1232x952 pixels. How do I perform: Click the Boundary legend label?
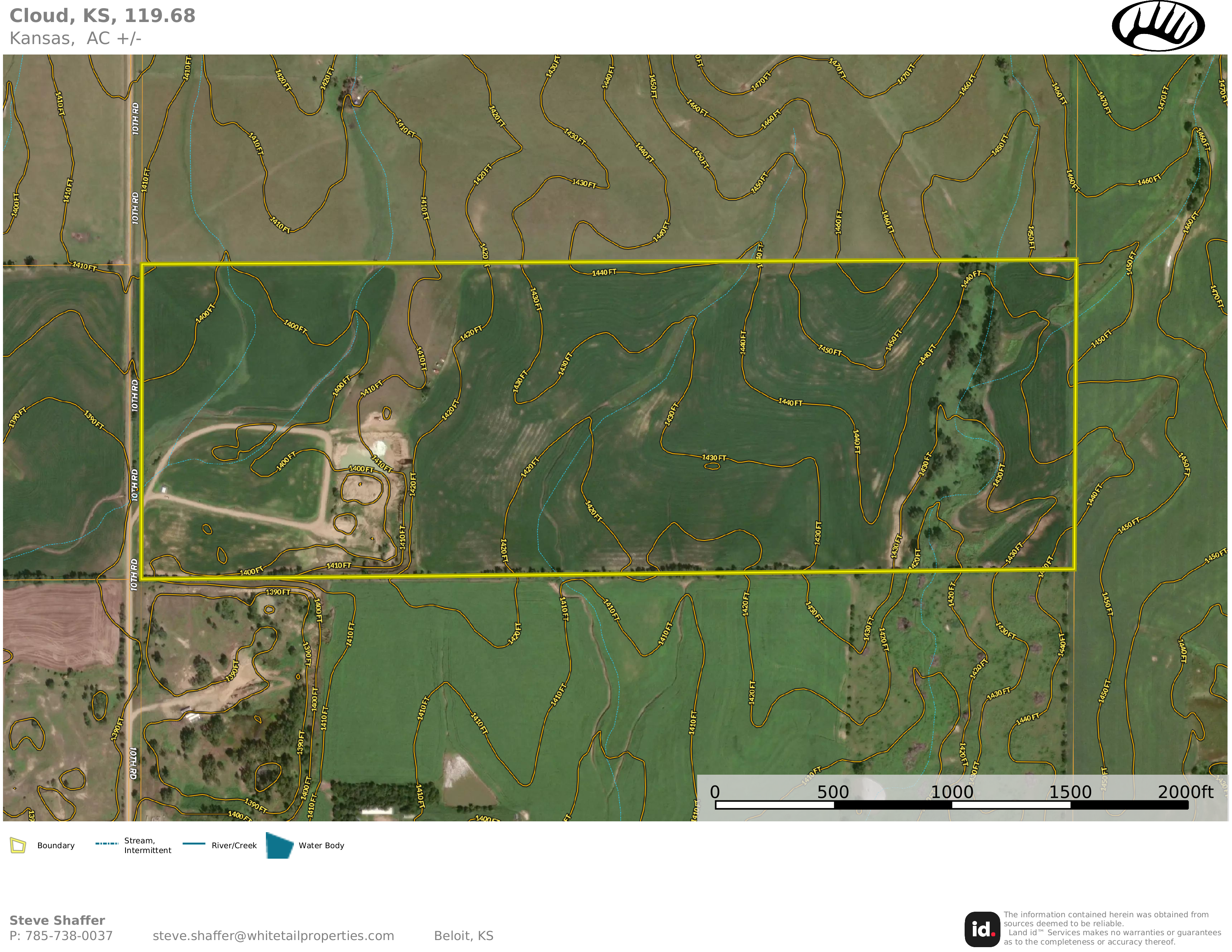click(56, 845)
